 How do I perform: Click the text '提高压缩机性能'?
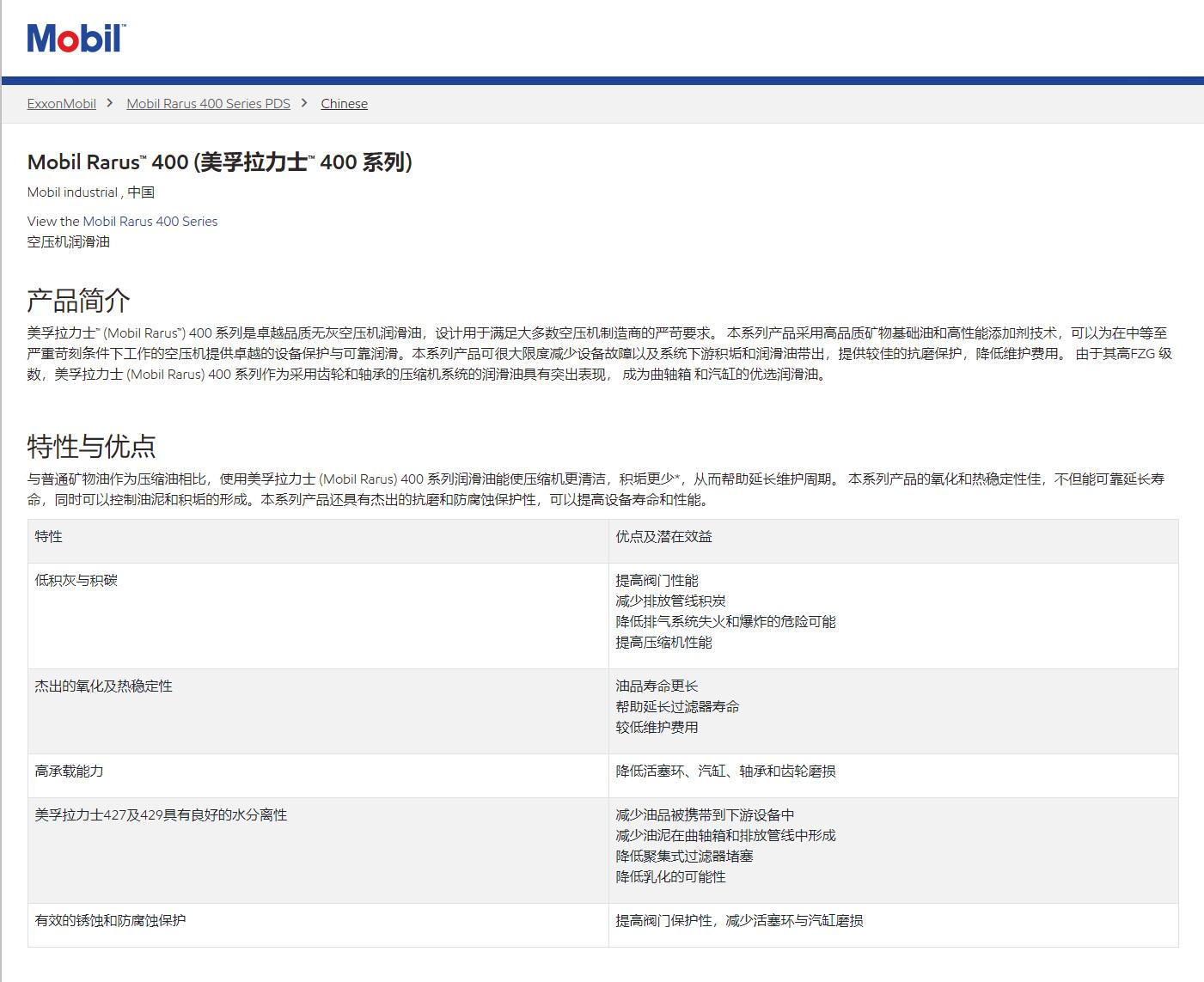pyautogui.click(x=663, y=643)
